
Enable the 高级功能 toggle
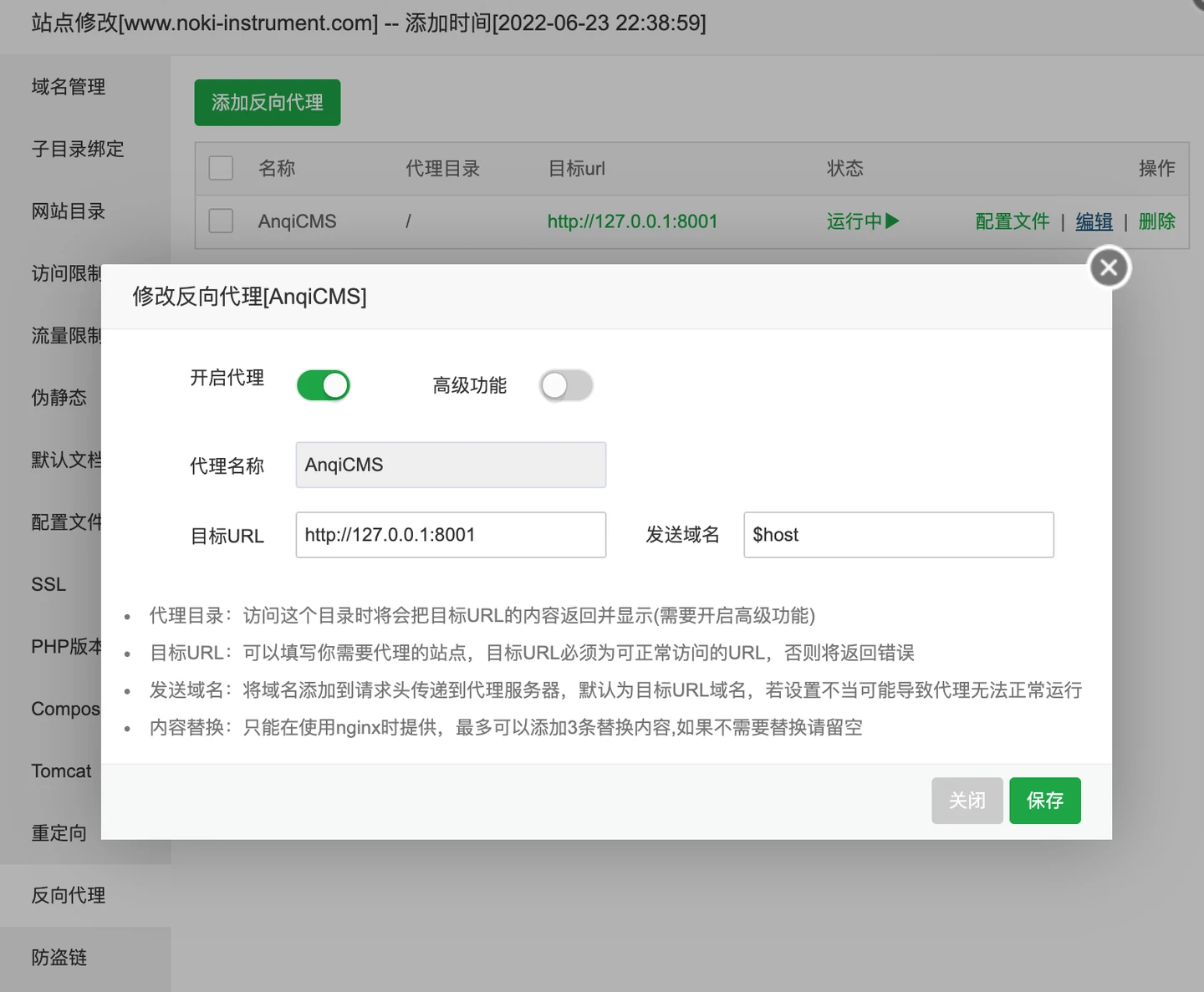coord(566,385)
